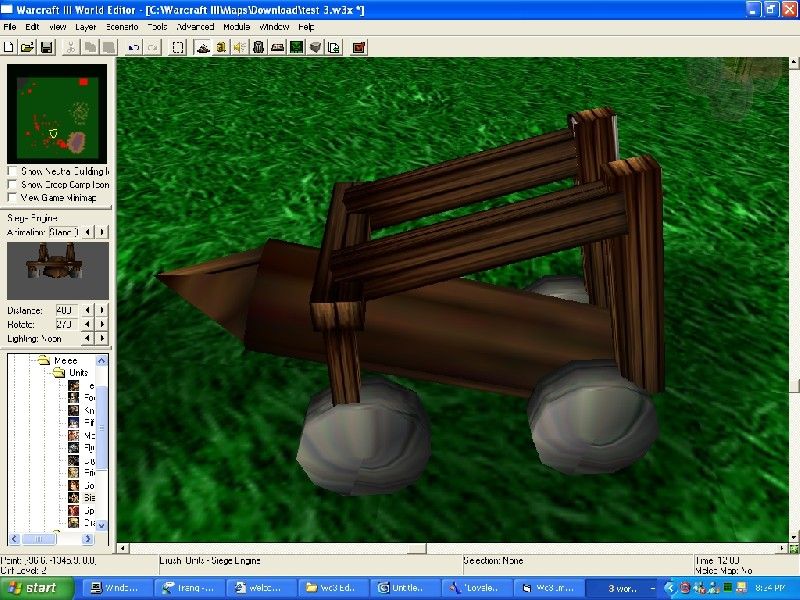Open the Trigger Editor icon

coord(221,47)
